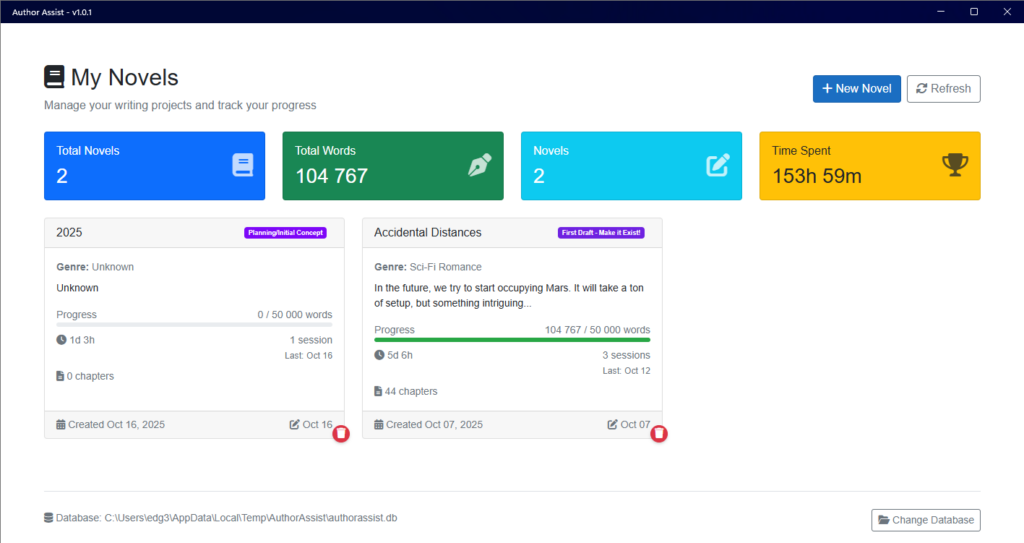Click the red delete icon on Accidental Distances
This screenshot has width=1024, height=543.
point(659,434)
